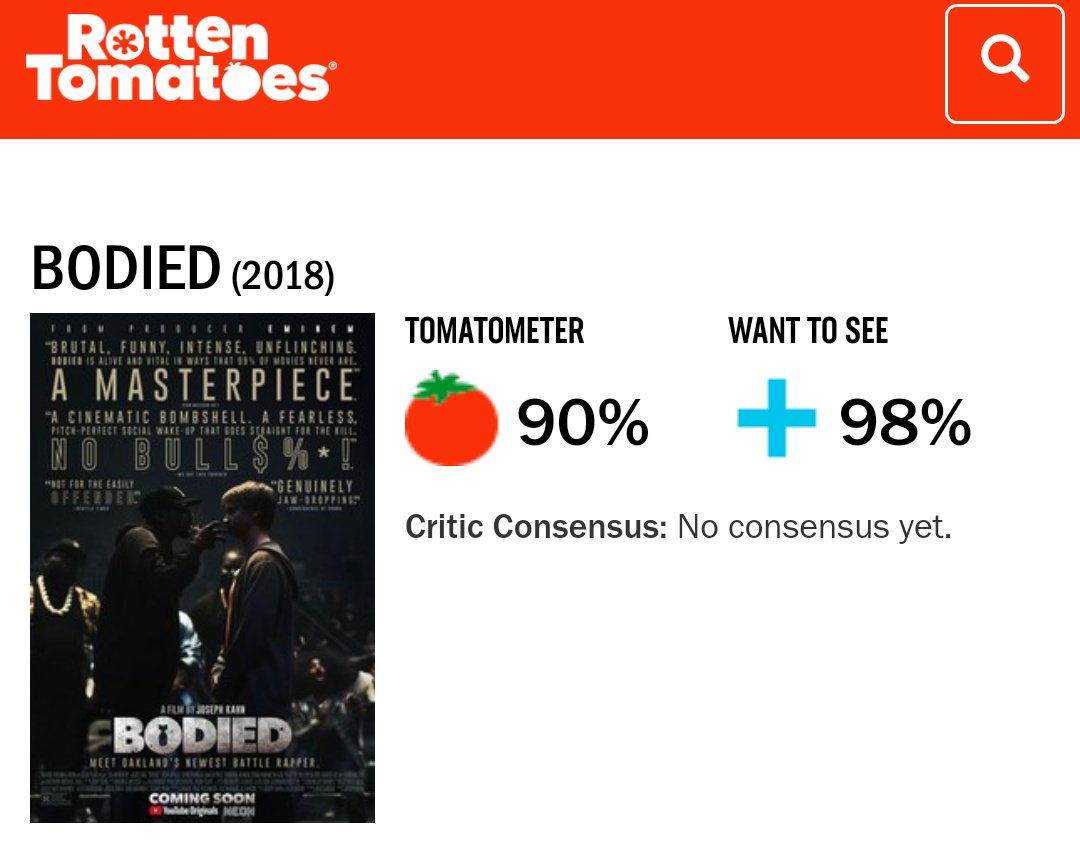The image size is (1080, 853).
Task: Click the BODIED movie poster
Action: coord(203,570)
